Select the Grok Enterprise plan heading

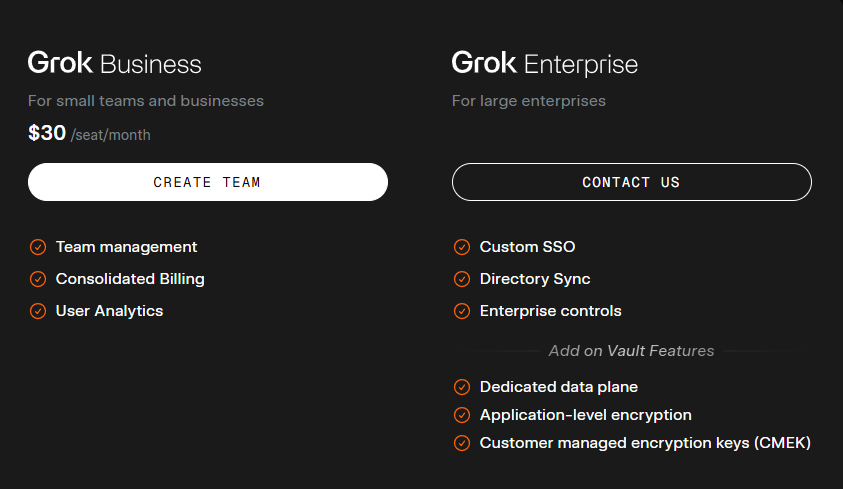(x=545, y=64)
